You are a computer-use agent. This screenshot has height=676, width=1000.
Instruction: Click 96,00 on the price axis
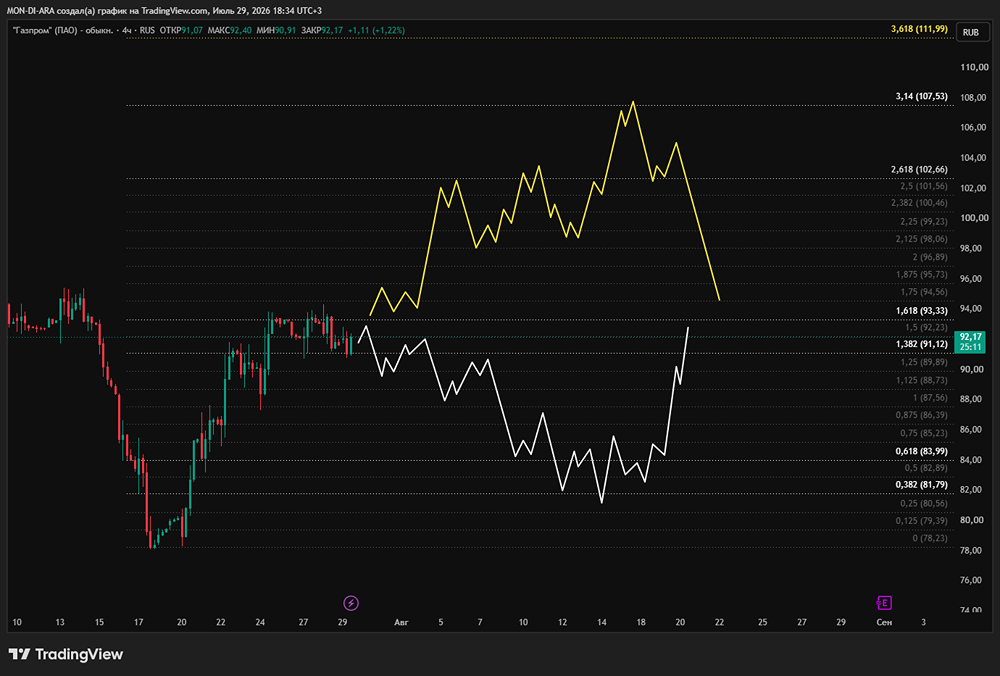coord(971,279)
